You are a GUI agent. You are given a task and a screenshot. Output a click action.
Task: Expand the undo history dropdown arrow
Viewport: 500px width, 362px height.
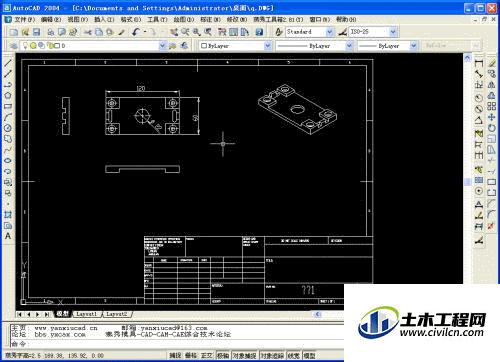145,32
